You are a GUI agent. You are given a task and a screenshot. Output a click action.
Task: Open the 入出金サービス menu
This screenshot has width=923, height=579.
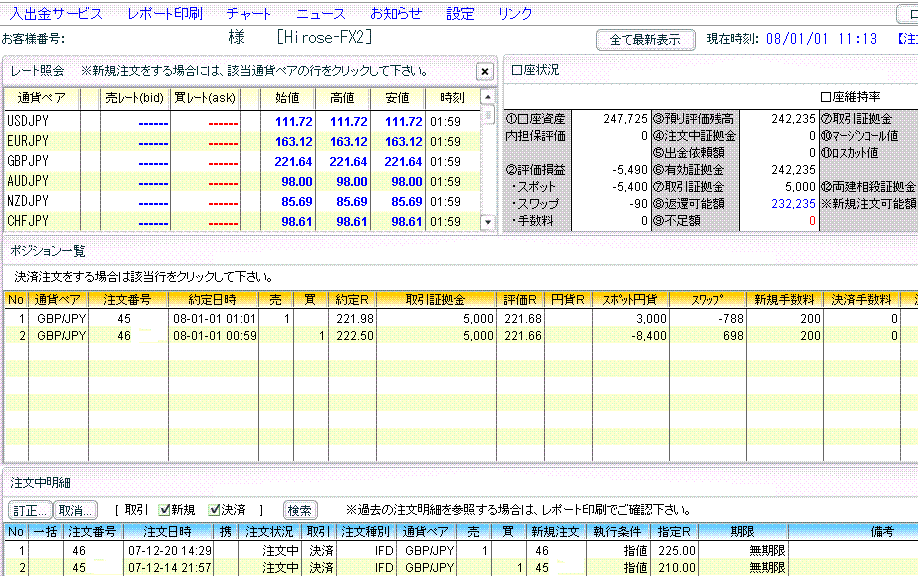[x=56, y=14]
